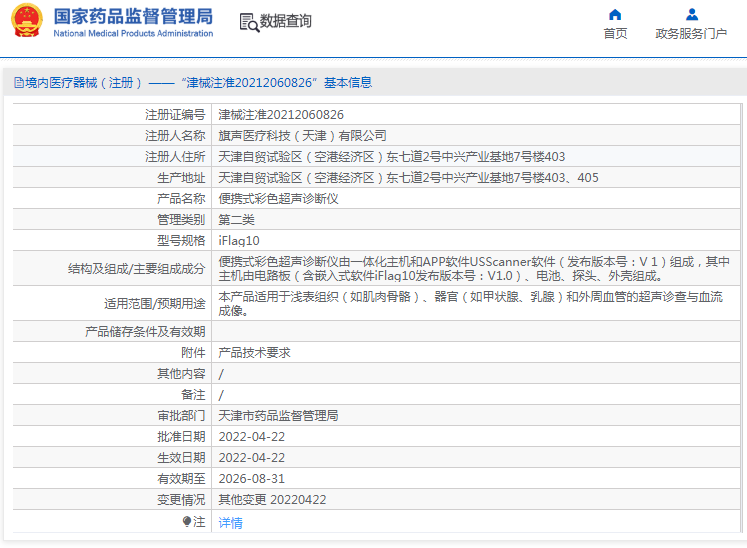Click the 产品名称 row label
747x548 pixels.
[x=182, y=199]
